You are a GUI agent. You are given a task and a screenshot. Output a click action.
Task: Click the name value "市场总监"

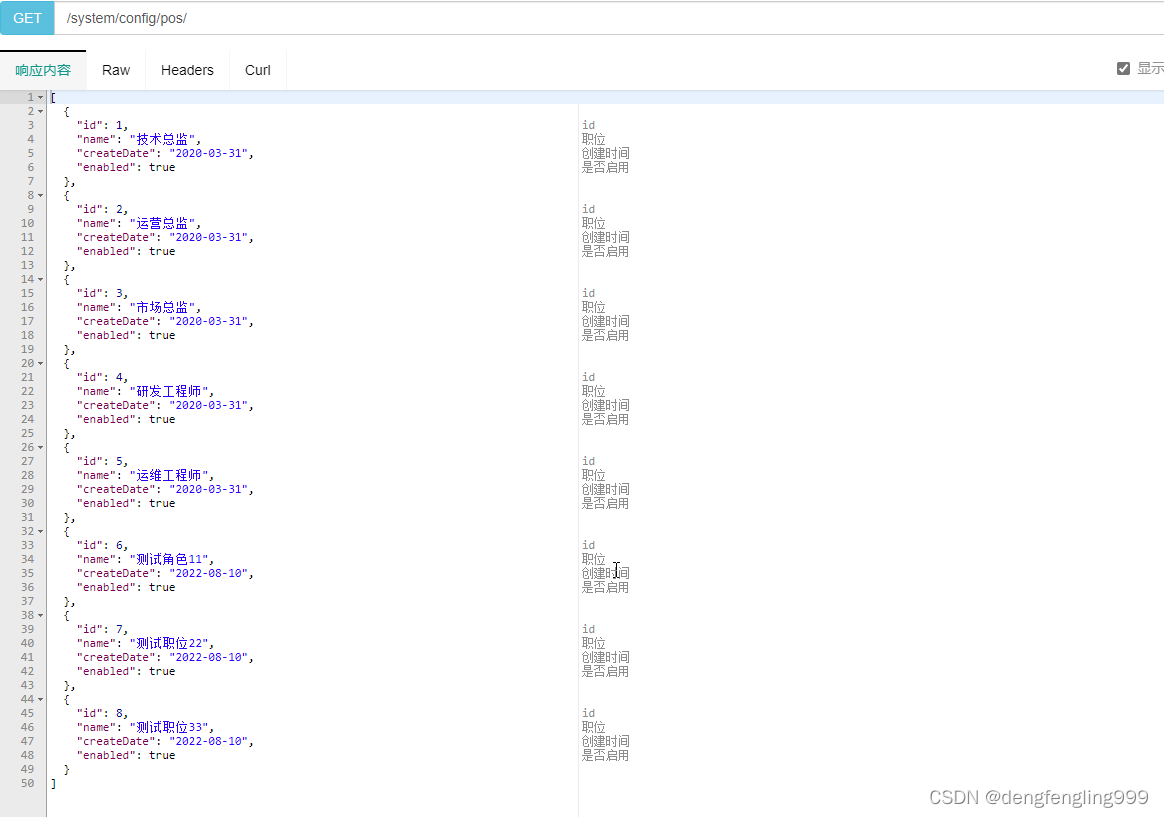[x=163, y=306]
